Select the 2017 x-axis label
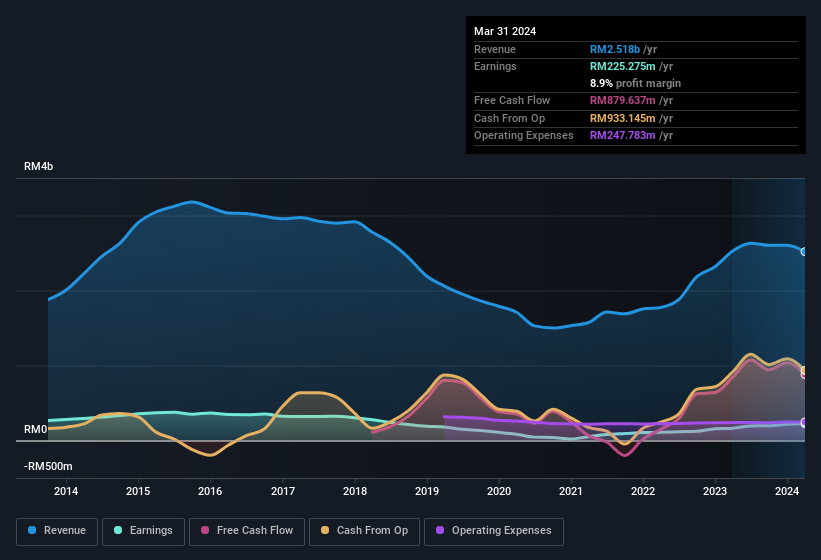This screenshot has width=821, height=560. [283, 491]
